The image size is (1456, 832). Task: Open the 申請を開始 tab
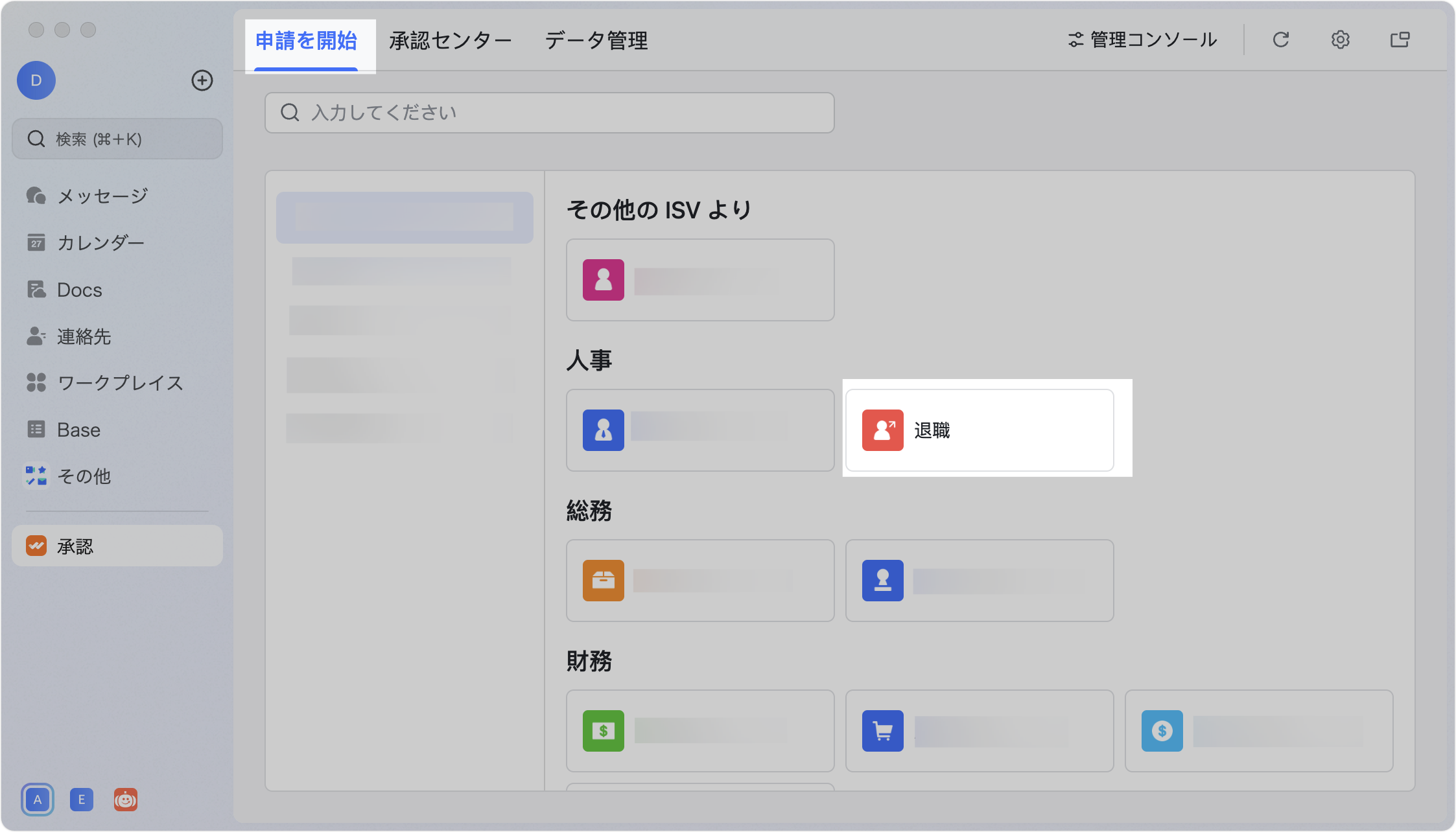tap(306, 41)
